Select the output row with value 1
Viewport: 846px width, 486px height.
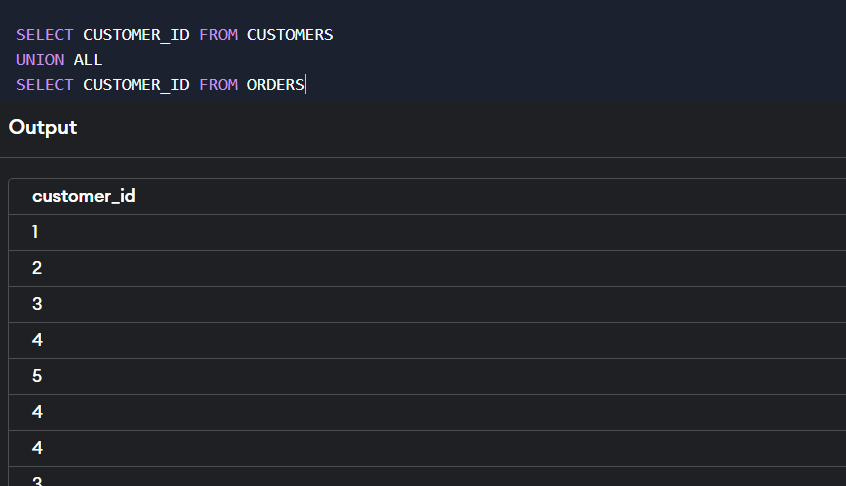427,232
